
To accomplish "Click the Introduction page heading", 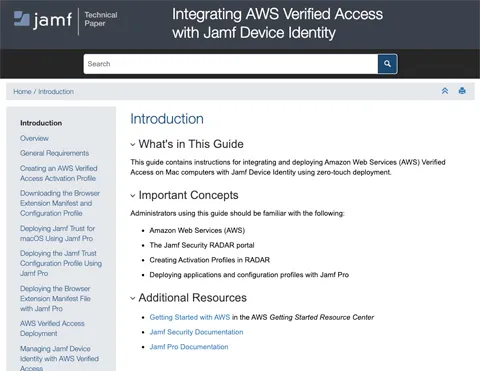I will 167,119.
